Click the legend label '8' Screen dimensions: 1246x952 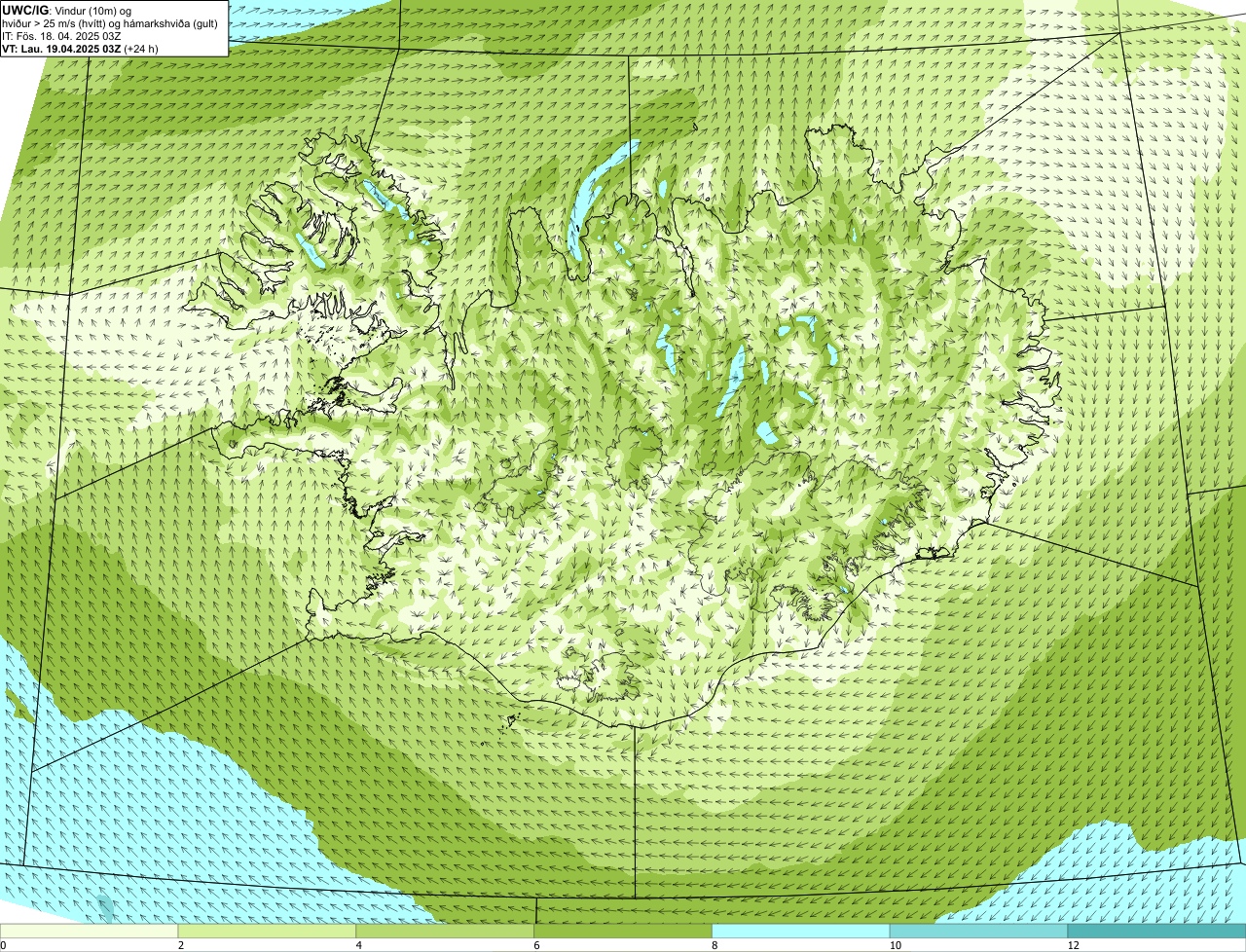tap(715, 945)
